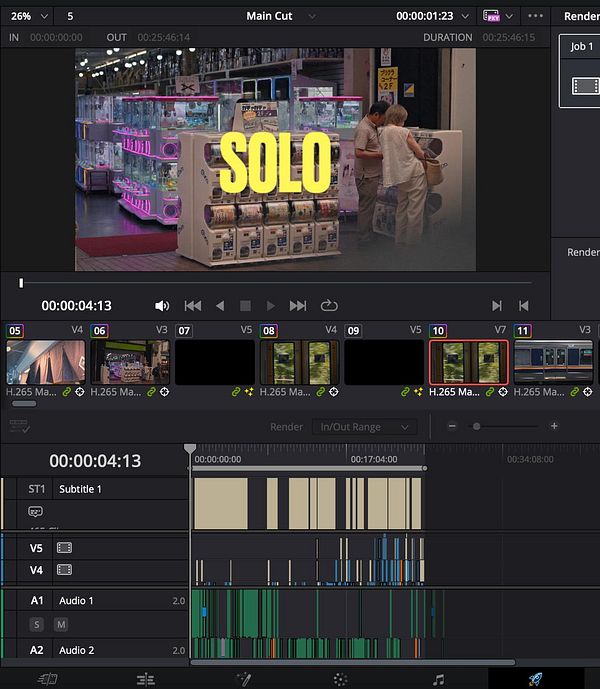Click the link icon under clip 08

coord(320,392)
